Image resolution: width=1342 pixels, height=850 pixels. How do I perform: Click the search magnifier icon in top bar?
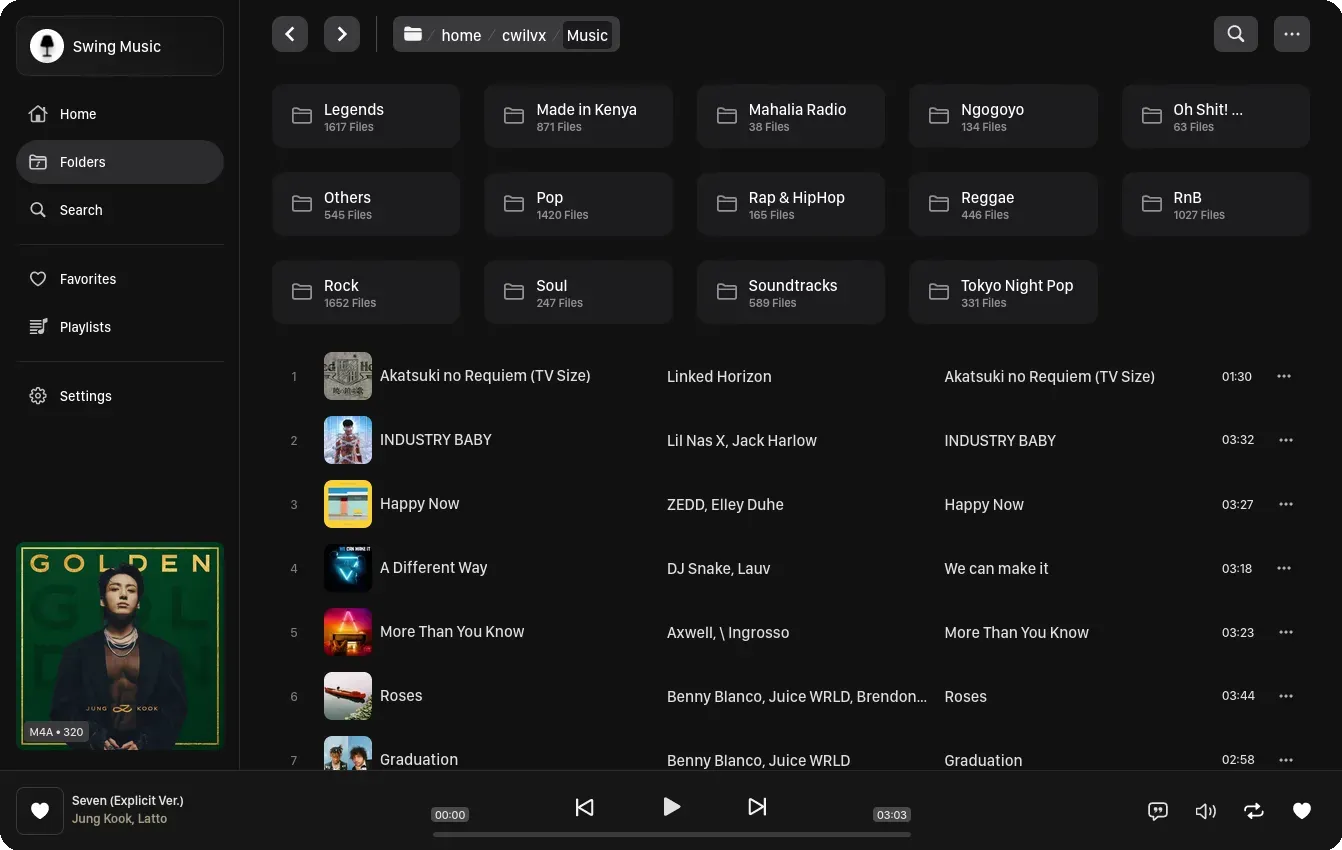[x=1235, y=34]
